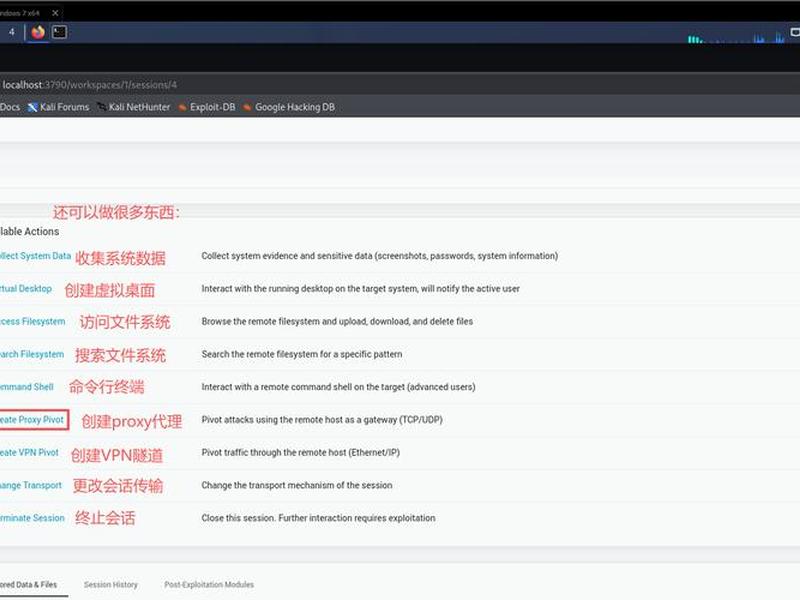
Task: Click the 'Change the transport mechanism' description
Action: coord(297,485)
